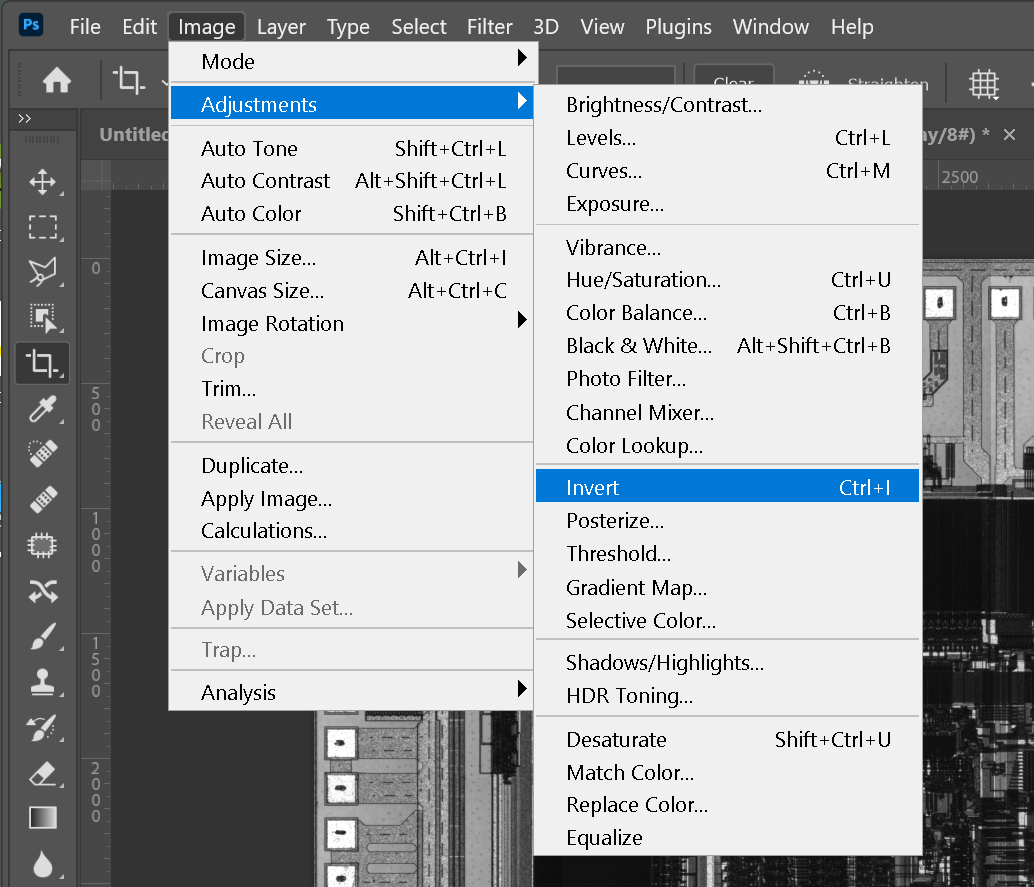This screenshot has height=887, width=1034.
Task: Choose Curves adjustment
Action: coord(727,170)
